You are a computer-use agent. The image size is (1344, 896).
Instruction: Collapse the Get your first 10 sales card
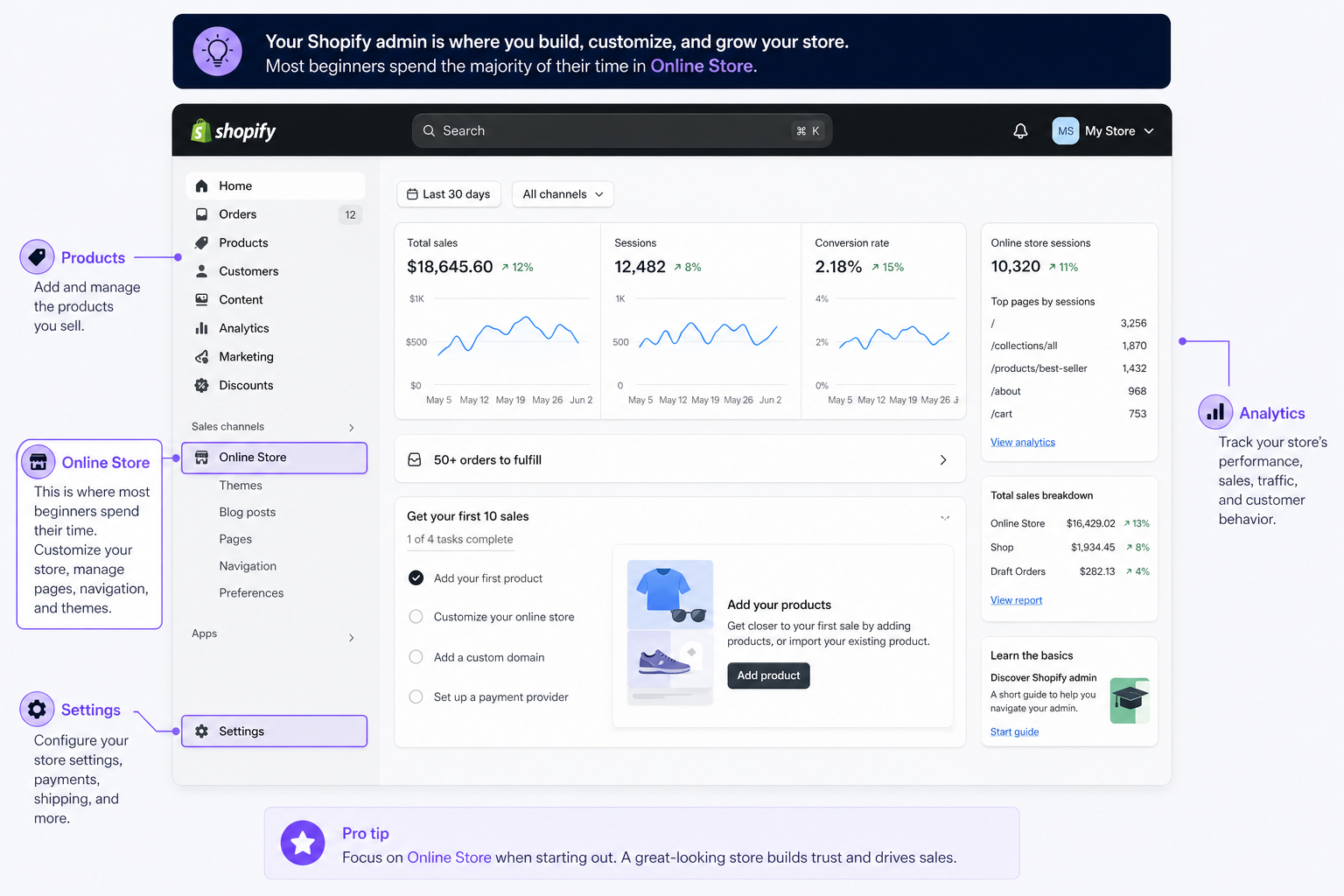click(945, 518)
